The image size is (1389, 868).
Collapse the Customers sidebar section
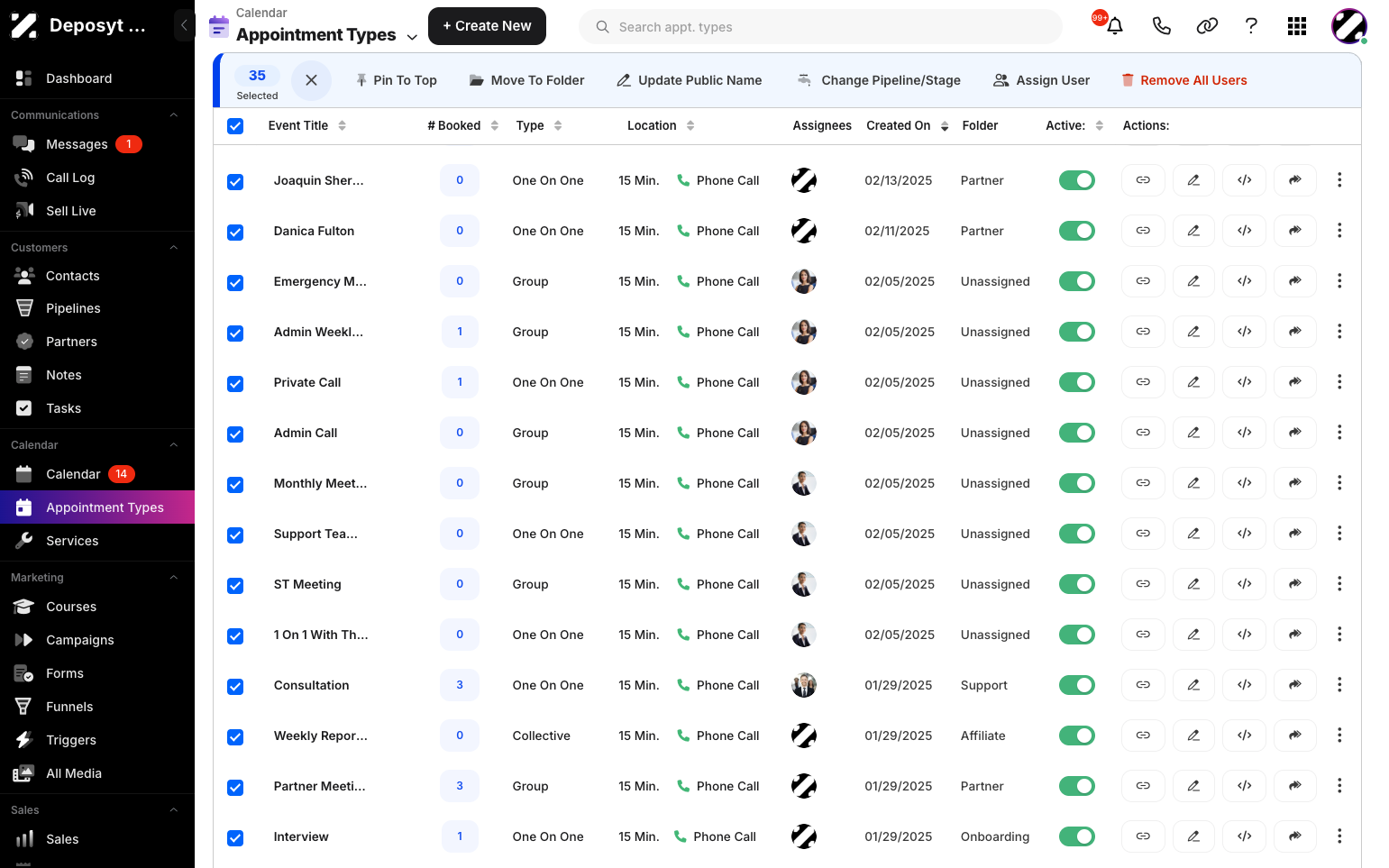[x=174, y=248]
